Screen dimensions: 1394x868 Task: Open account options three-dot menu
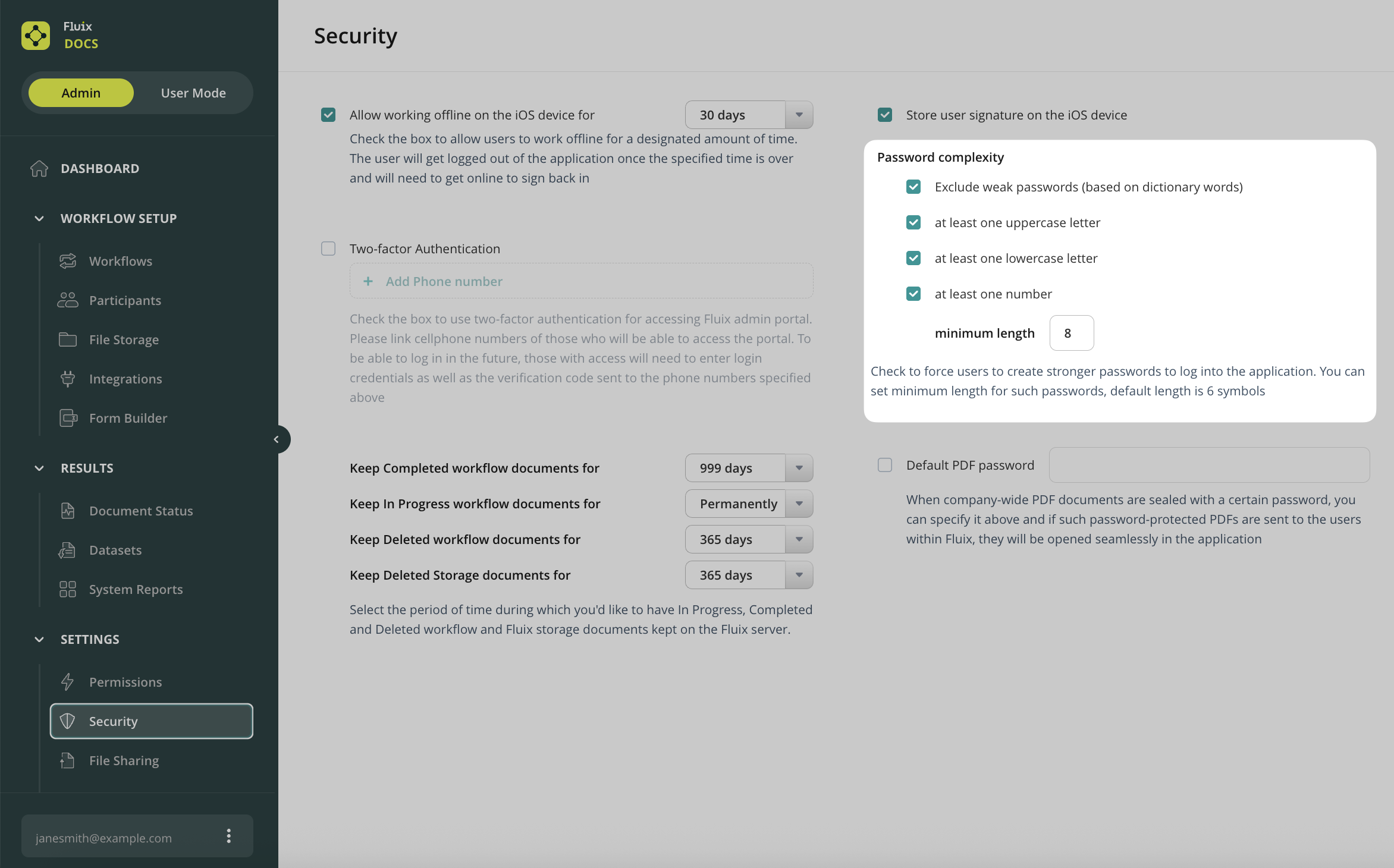click(228, 836)
